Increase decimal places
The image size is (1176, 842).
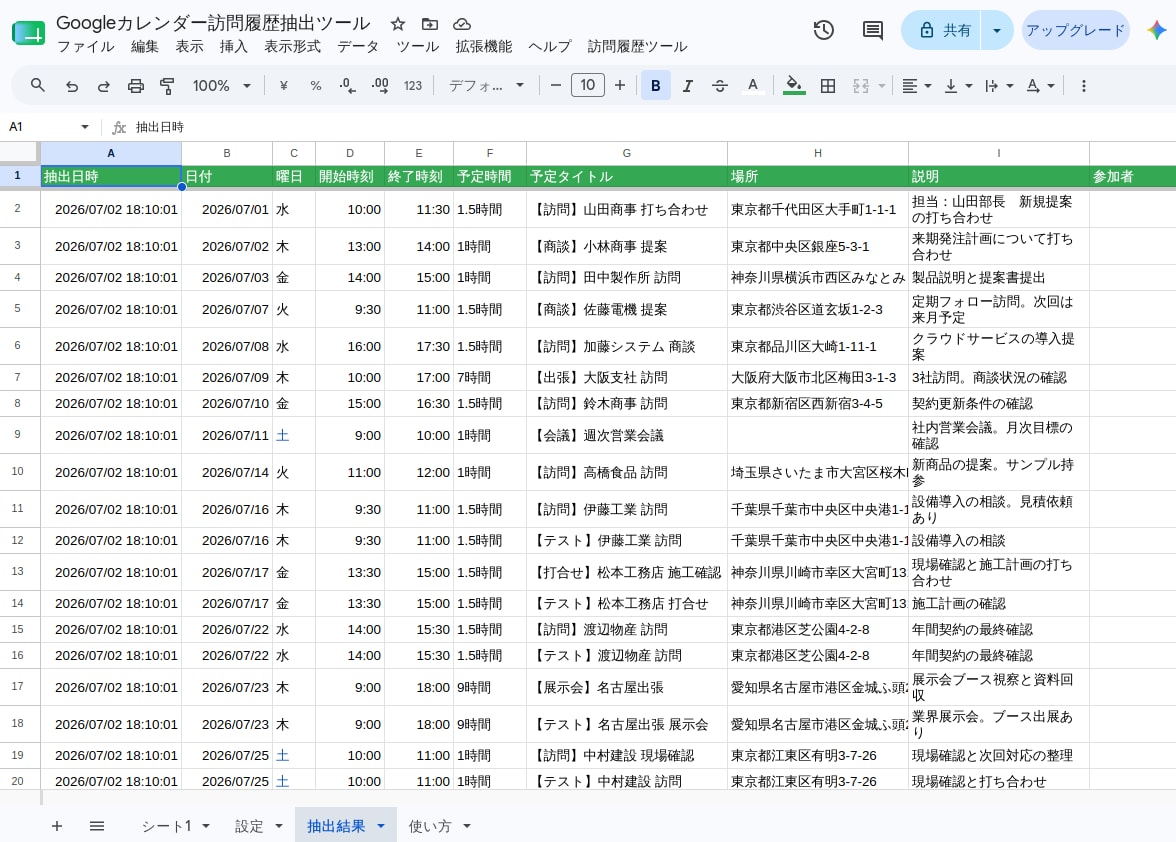(380, 85)
